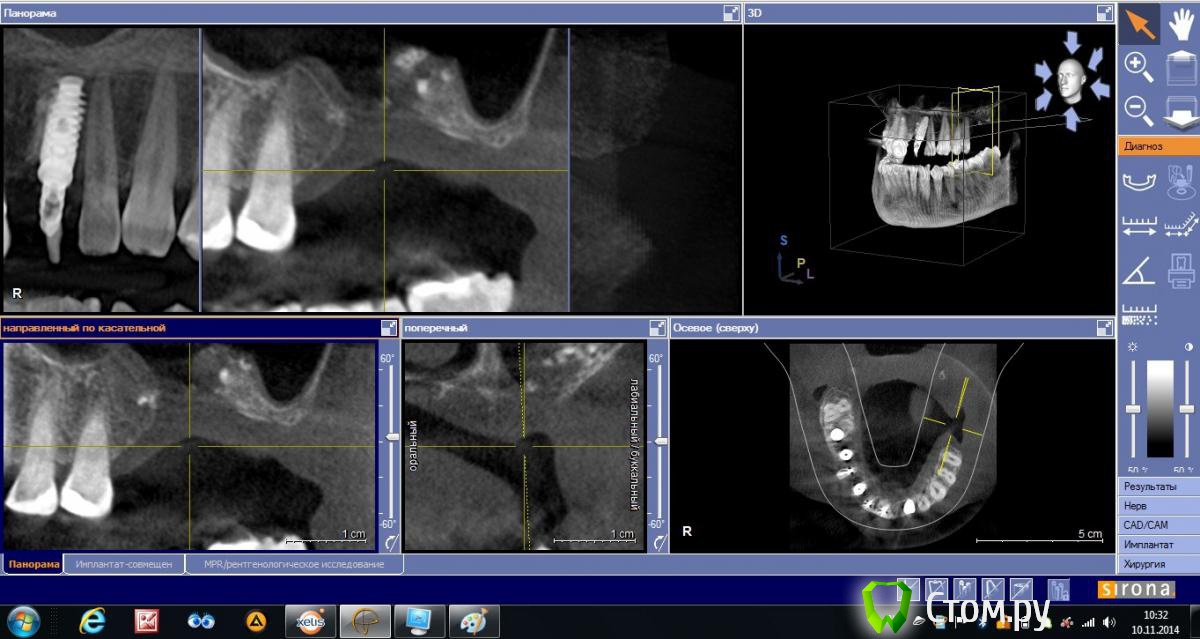Activate the hand pan tool
Viewport: 1200px width, 639px height.
1181,24
